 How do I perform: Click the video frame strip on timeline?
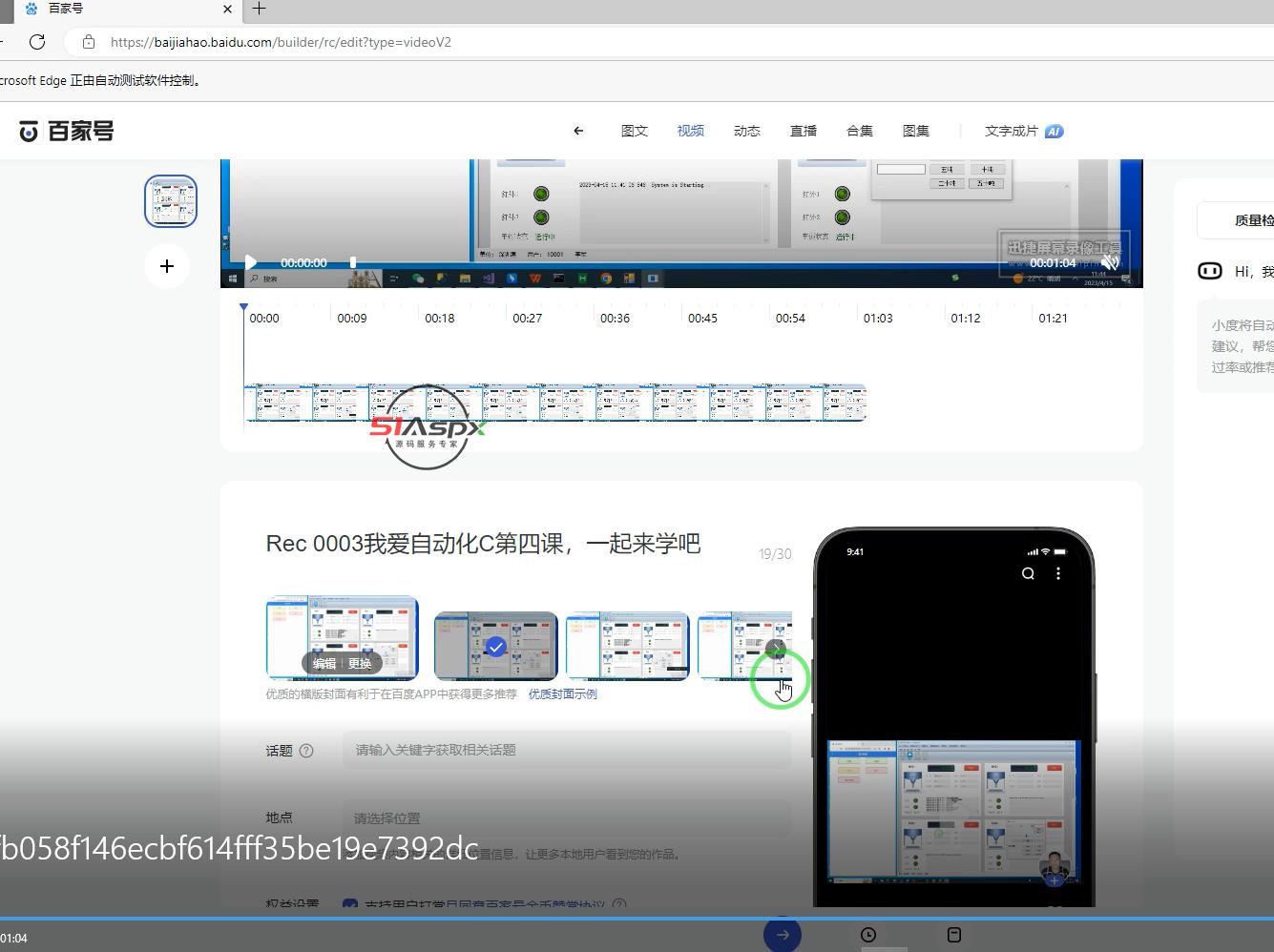tap(554, 403)
